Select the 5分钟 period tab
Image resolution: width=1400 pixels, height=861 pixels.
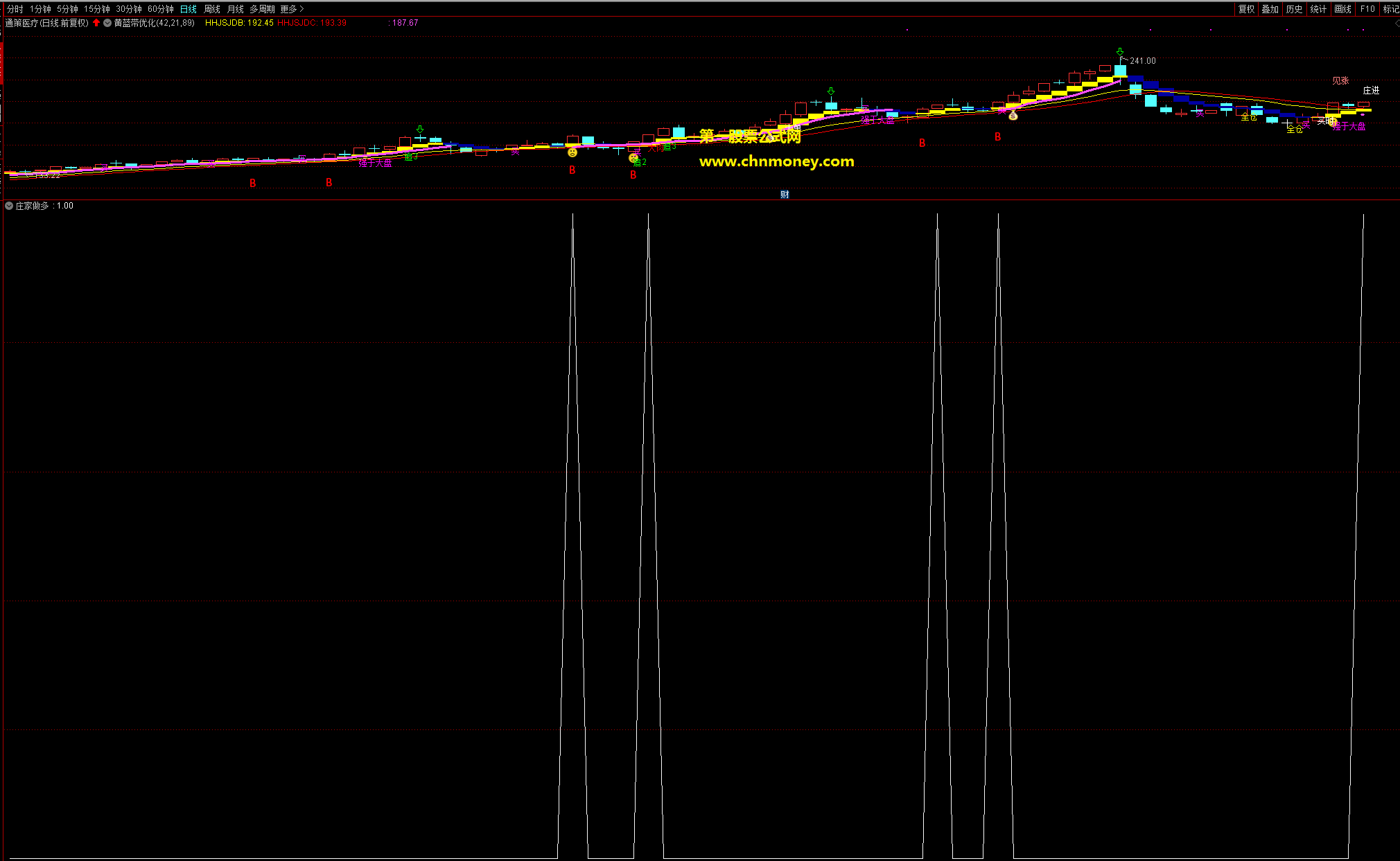point(67,9)
